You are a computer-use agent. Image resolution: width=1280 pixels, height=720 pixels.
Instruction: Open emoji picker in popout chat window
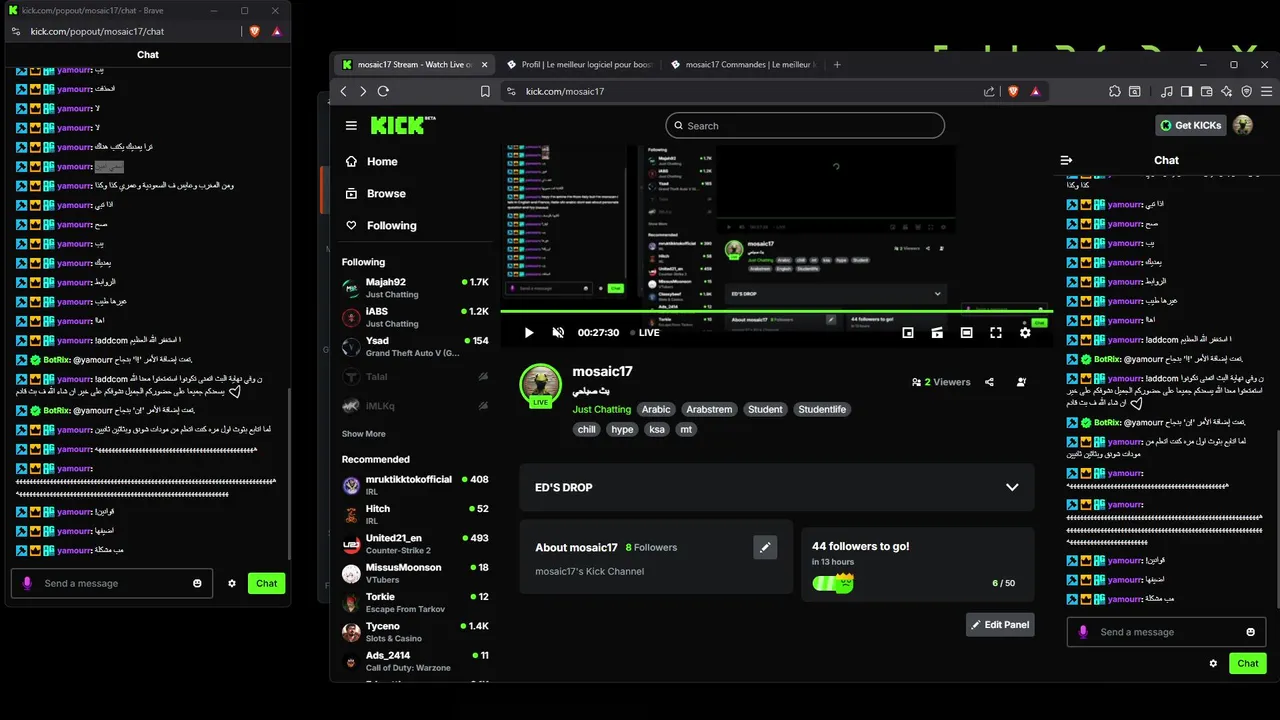pyautogui.click(x=197, y=583)
